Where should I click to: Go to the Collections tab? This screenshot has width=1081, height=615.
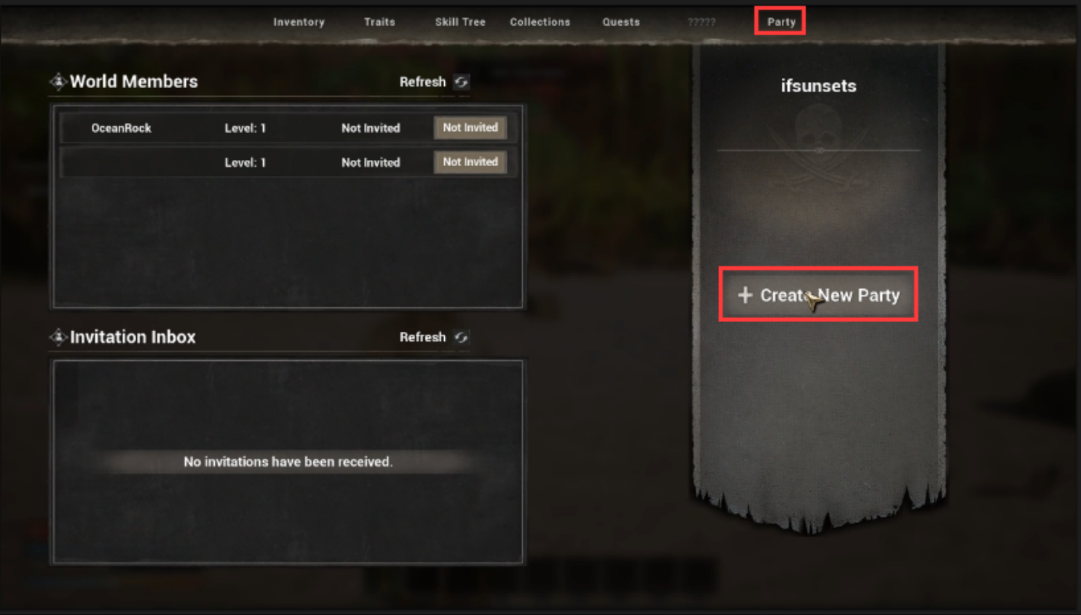tap(540, 22)
